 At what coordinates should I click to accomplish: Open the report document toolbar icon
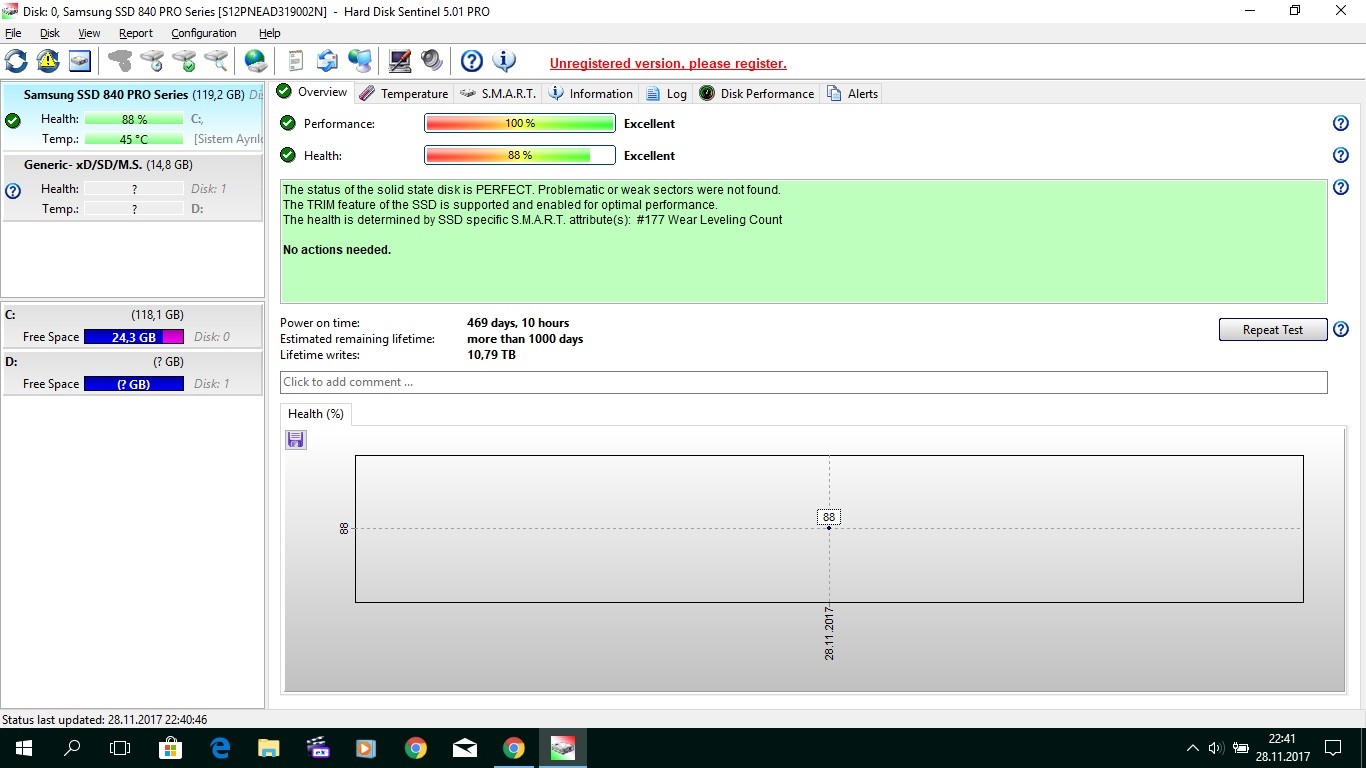296,61
